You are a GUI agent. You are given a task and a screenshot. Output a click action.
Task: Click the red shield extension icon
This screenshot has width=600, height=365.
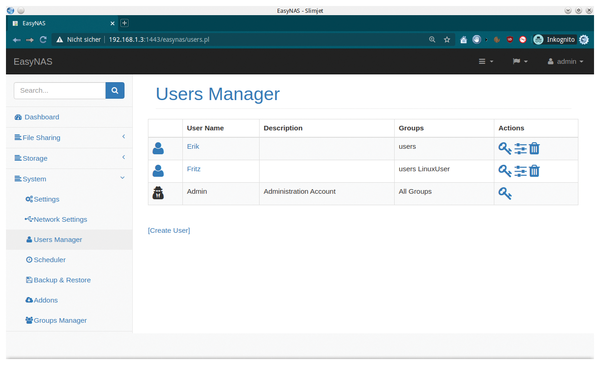pos(510,39)
